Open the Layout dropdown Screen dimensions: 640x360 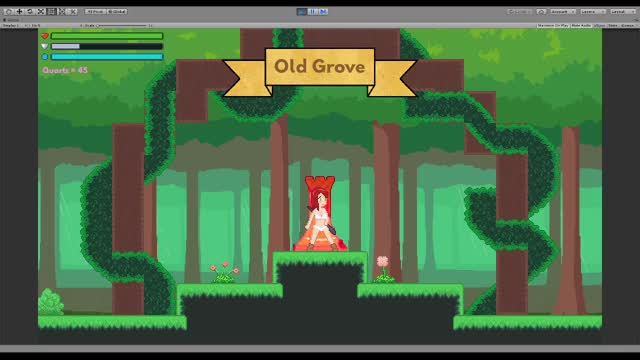623,12
